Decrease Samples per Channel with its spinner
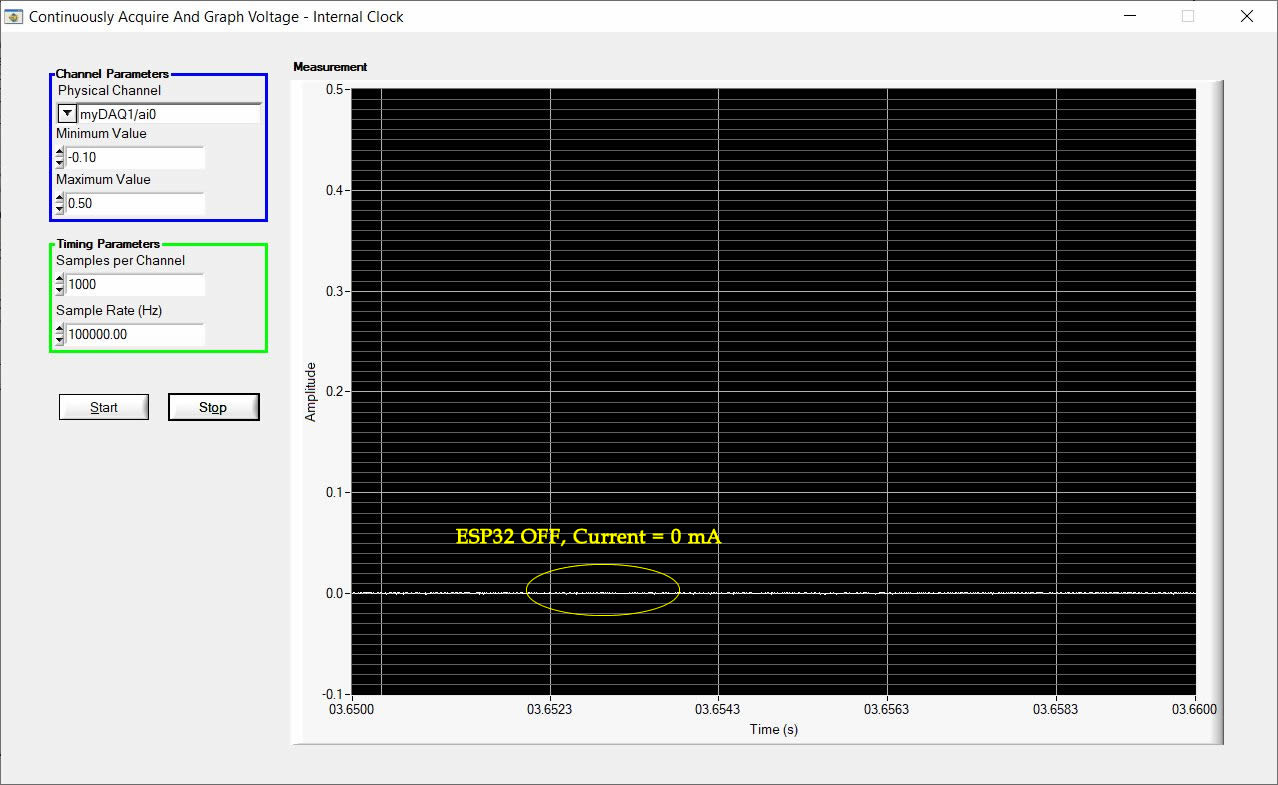Screen dimensions: 1278x785 [x=59, y=290]
